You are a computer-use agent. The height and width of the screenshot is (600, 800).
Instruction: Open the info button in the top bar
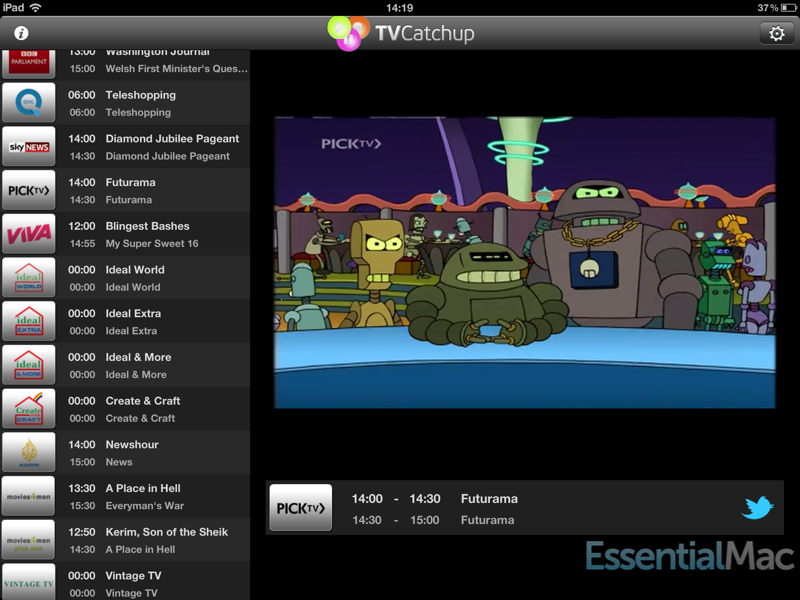coord(20,33)
